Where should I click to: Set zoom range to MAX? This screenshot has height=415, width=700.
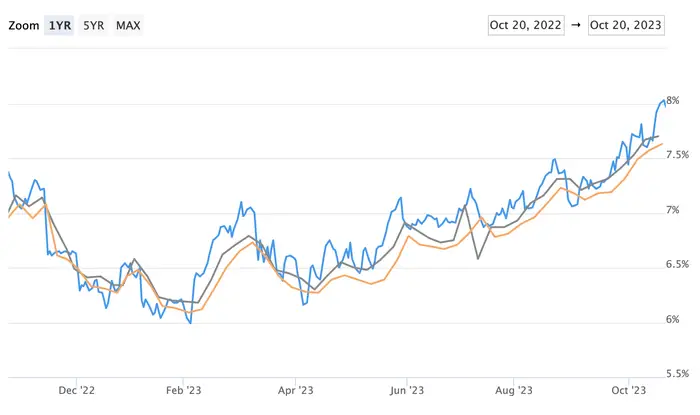tap(128, 25)
